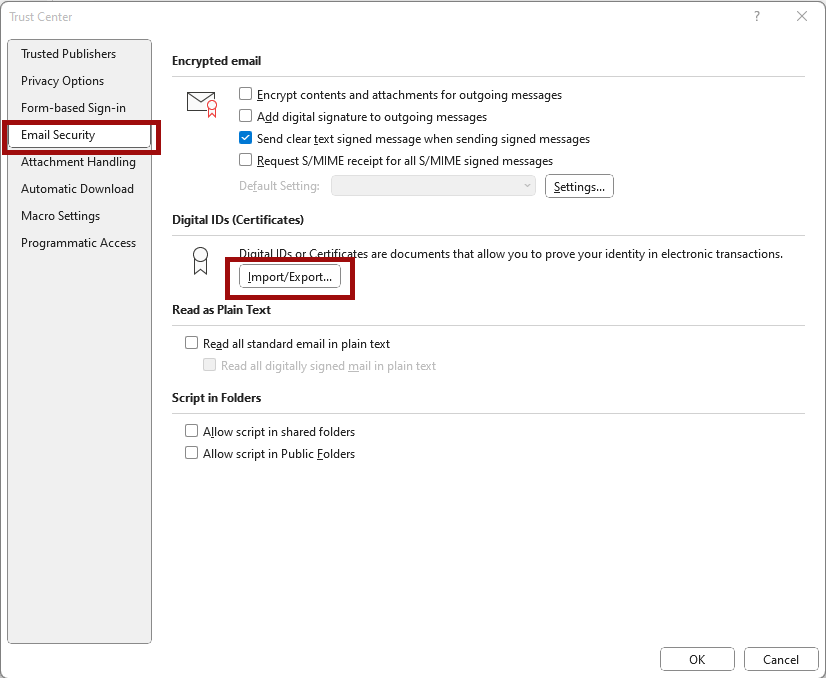The image size is (826, 678).
Task: Enable encrypt contents and attachments checkbox
Action: point(245,94)
